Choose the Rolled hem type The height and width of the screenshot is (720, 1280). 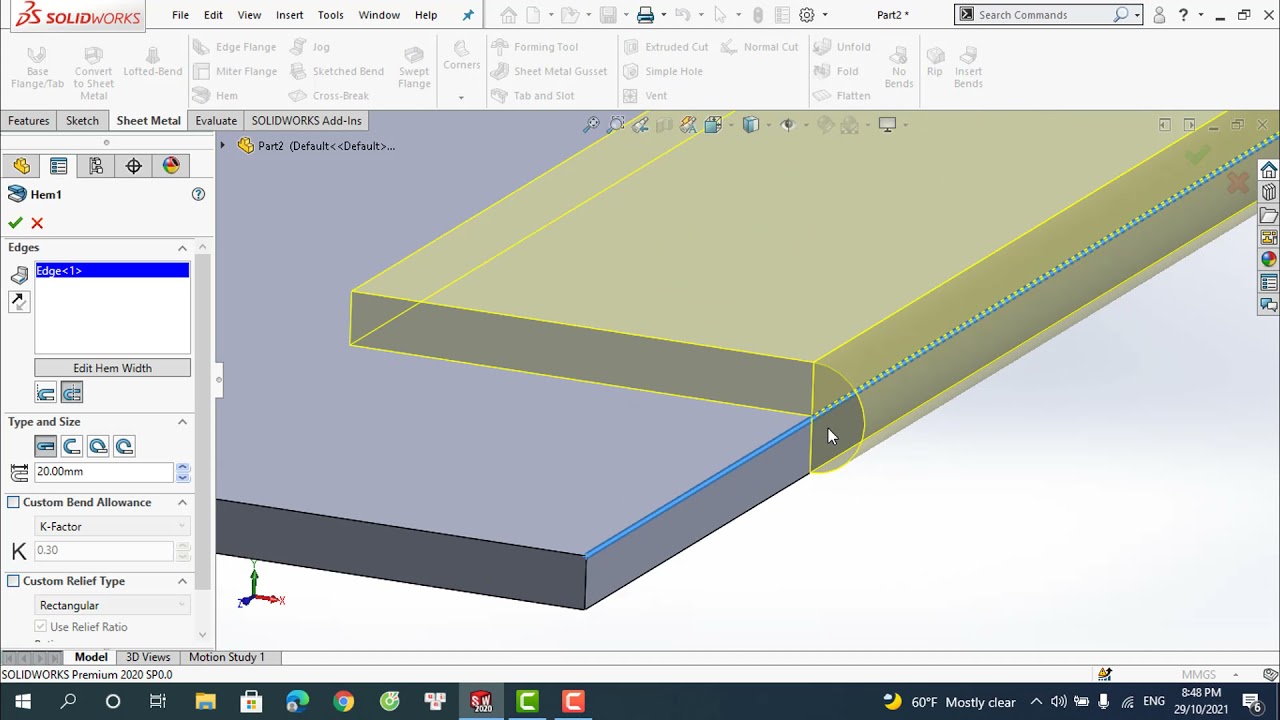pyautogui.click(x=124, y=446)
